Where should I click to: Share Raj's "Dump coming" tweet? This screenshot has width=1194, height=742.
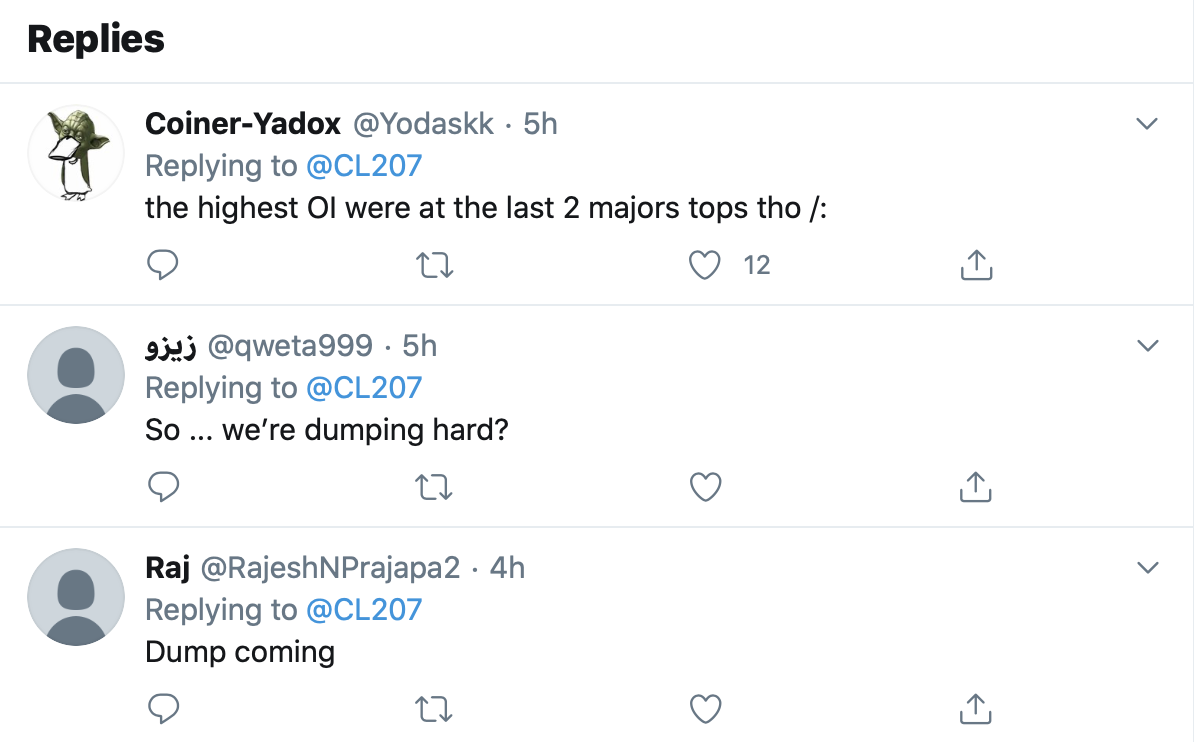click(x=975, y=708)
